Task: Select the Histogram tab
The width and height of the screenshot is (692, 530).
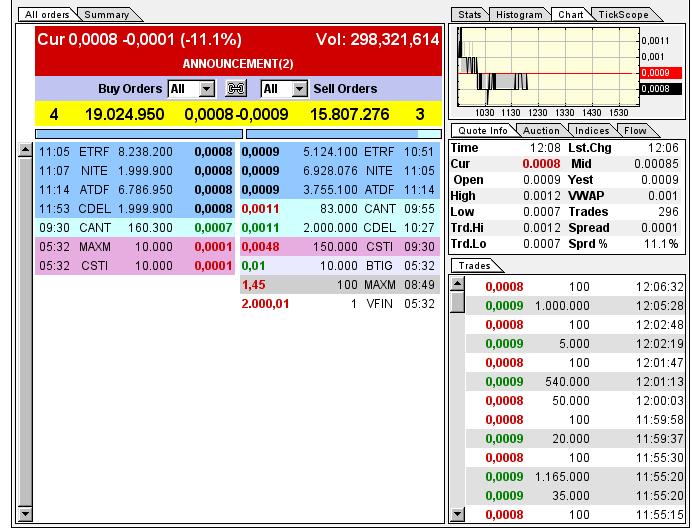Action: [520, 15]
